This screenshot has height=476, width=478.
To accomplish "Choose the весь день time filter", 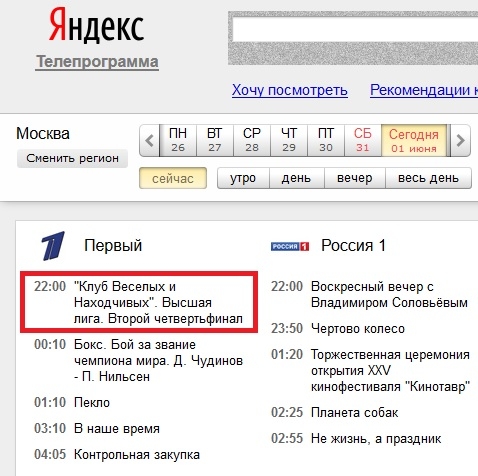I will coord(428,178).
